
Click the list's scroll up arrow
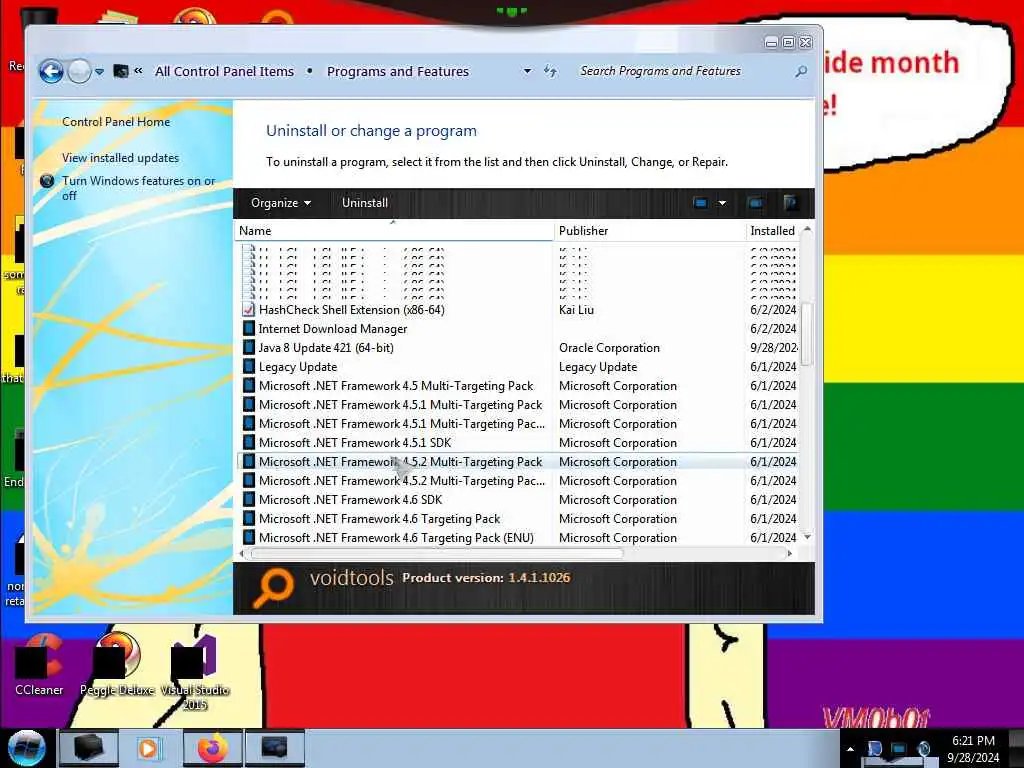tap(807, 229)
